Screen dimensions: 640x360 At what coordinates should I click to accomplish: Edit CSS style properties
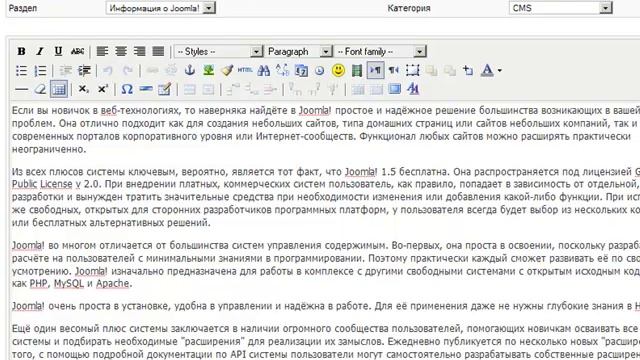pos(413,89)
